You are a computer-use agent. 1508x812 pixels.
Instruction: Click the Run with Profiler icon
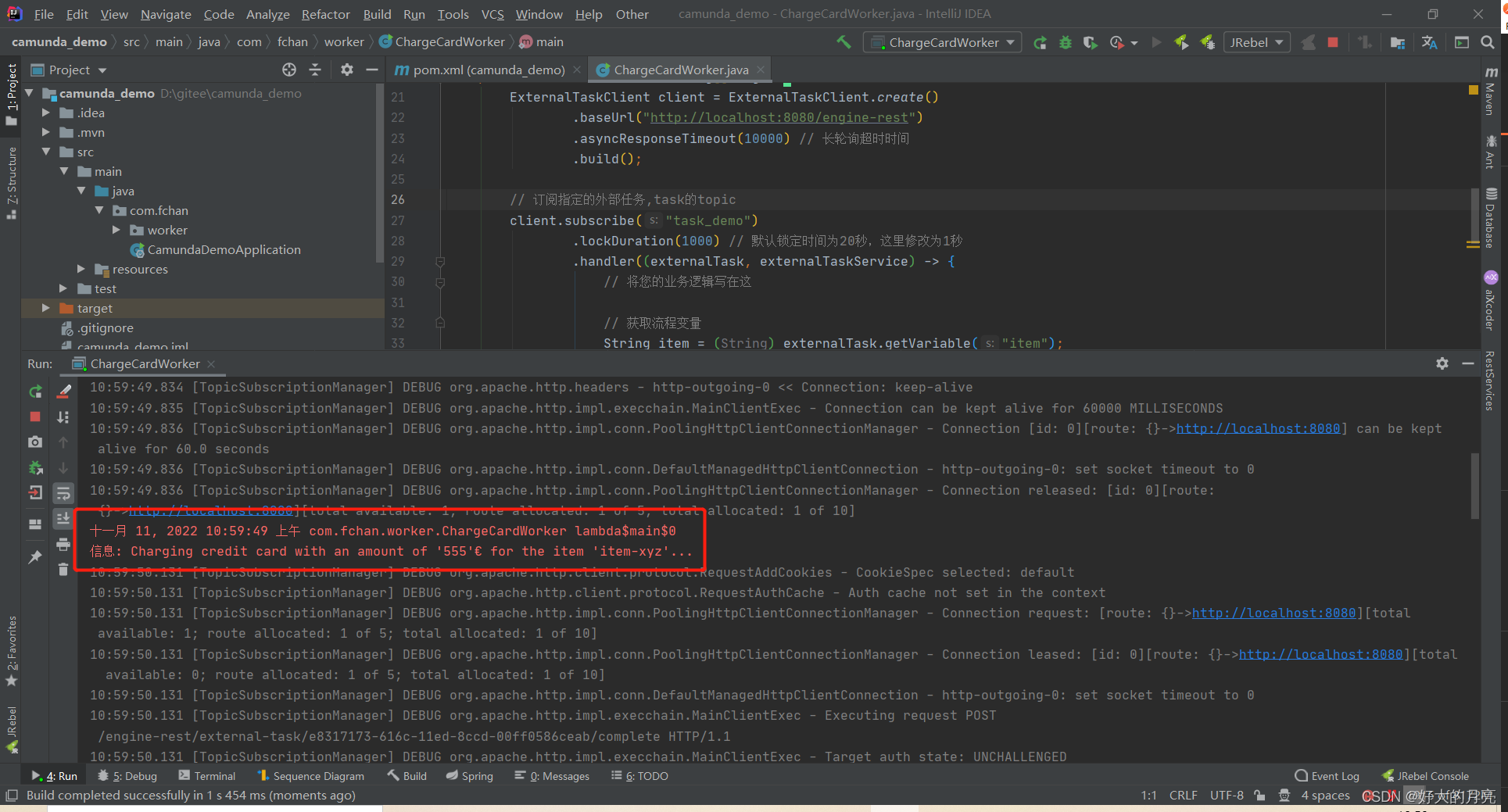(1116, 42)
